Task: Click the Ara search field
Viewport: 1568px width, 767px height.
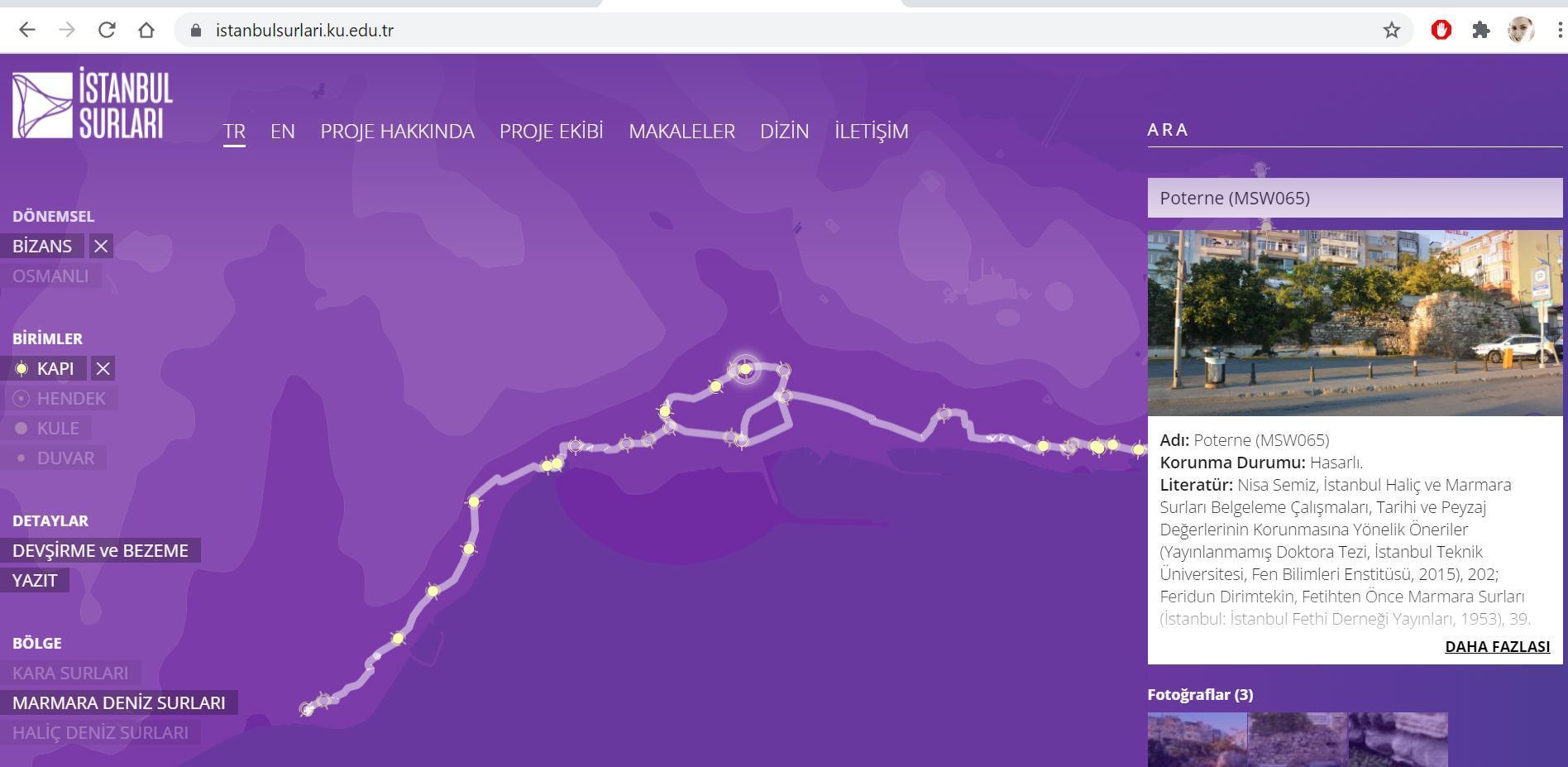Action: (x=1353, y=130)
